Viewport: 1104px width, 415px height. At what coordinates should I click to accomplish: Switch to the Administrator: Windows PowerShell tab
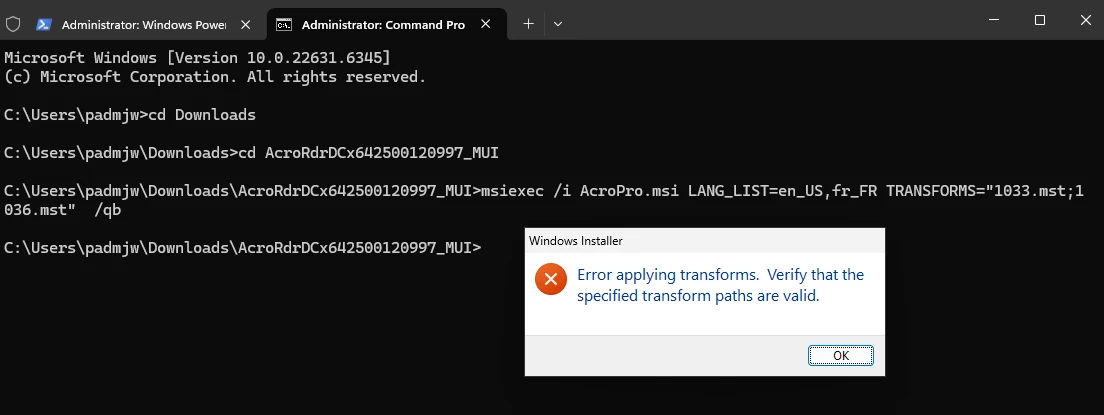tap(144, 25)
